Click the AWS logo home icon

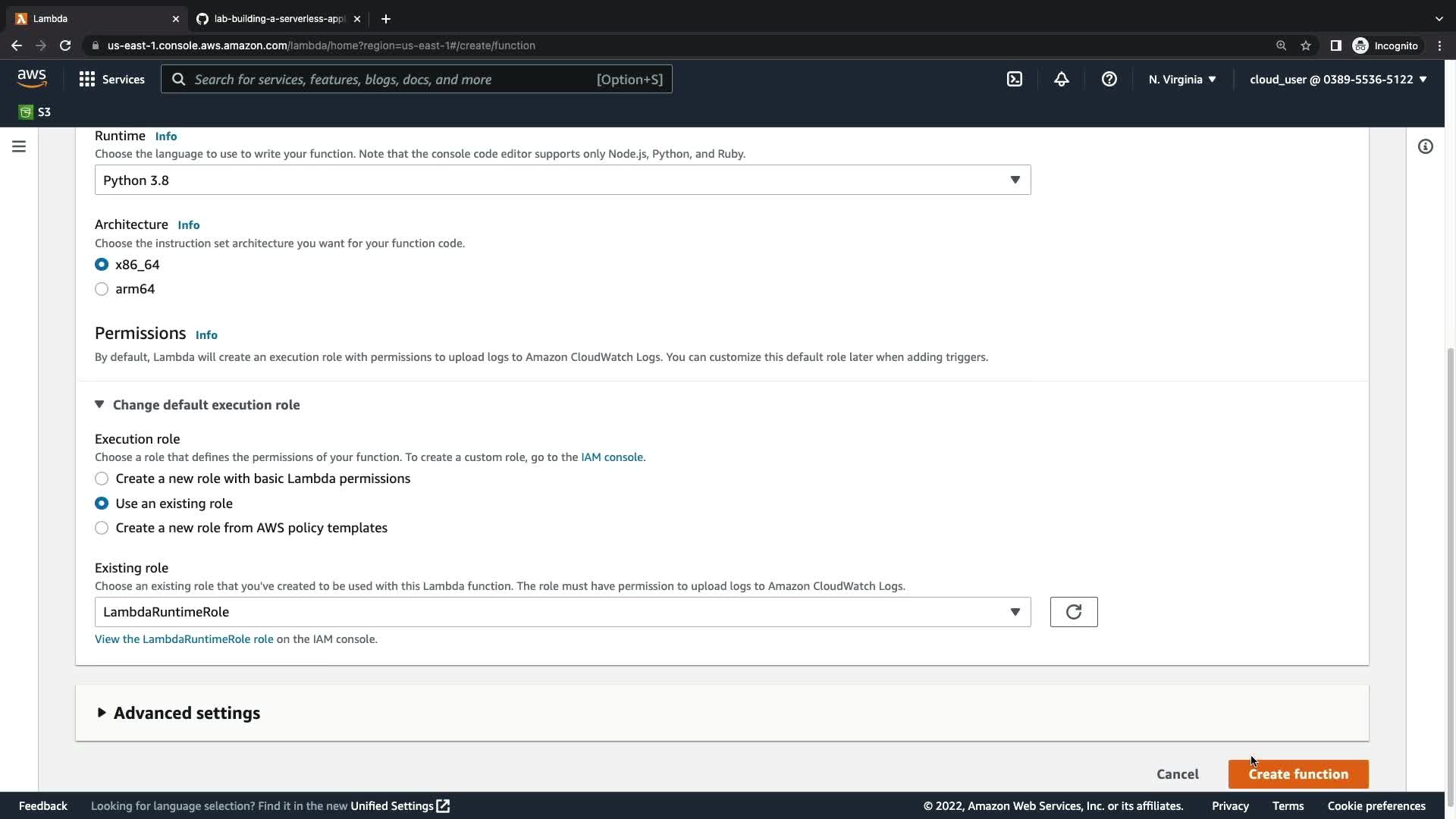pyautogui.click(x=32, y=78)
